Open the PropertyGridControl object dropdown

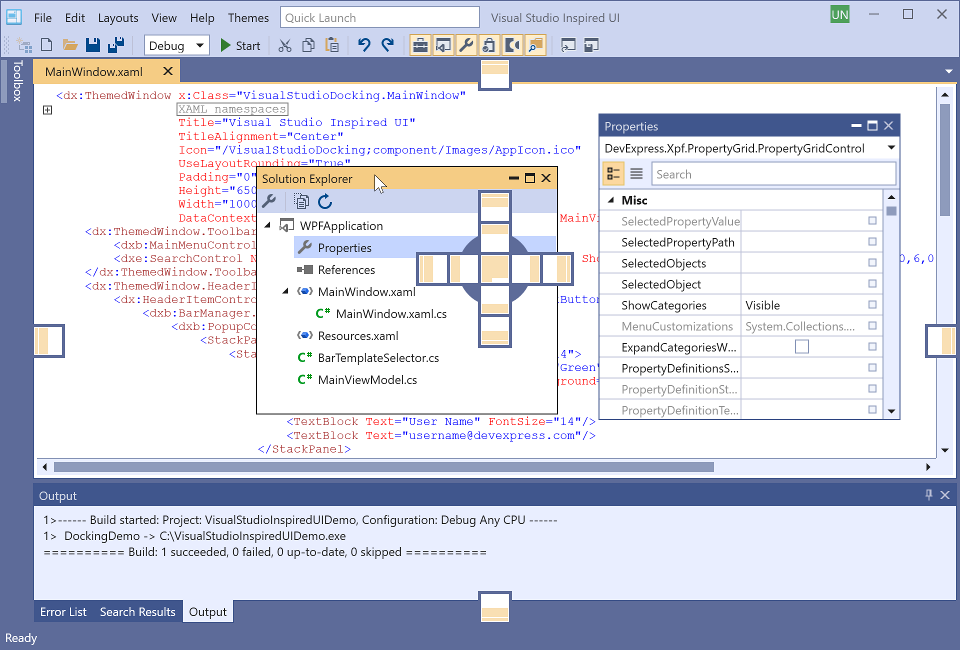[891, 148]
